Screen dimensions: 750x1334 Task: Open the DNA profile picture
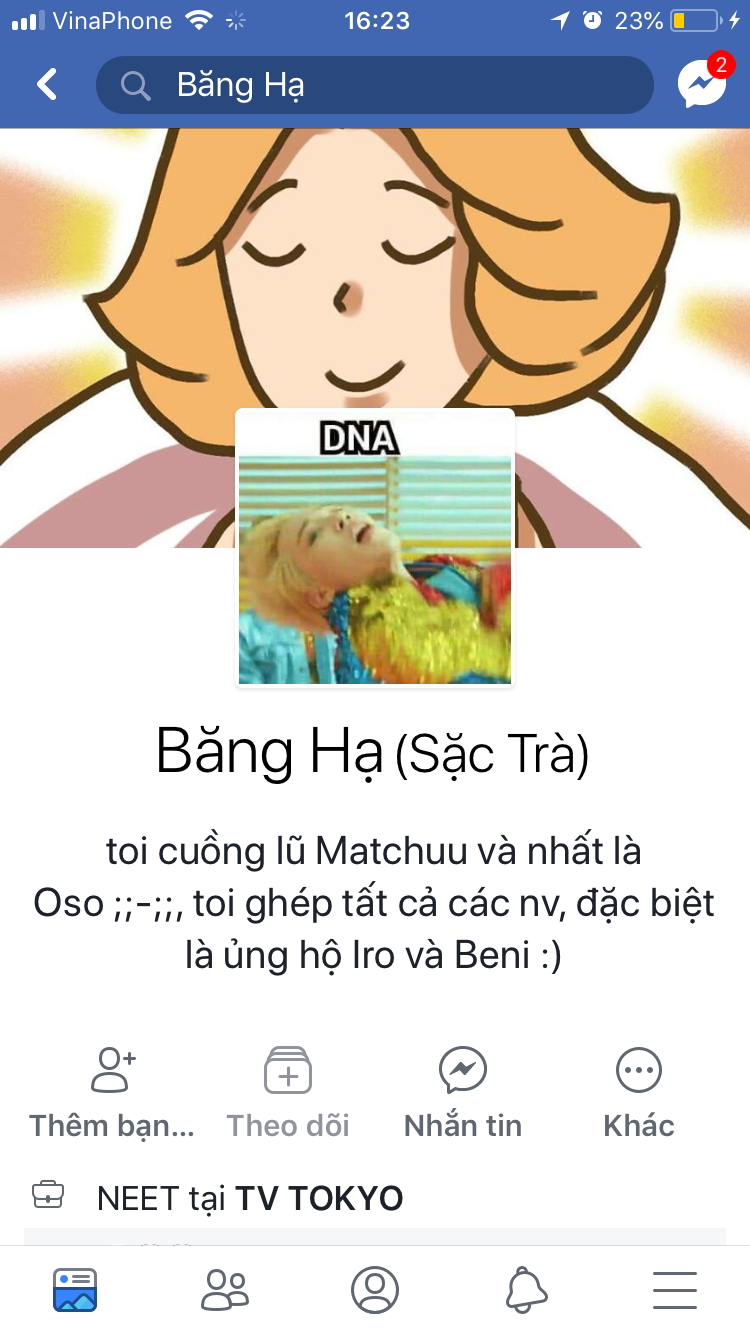(375, 548)
